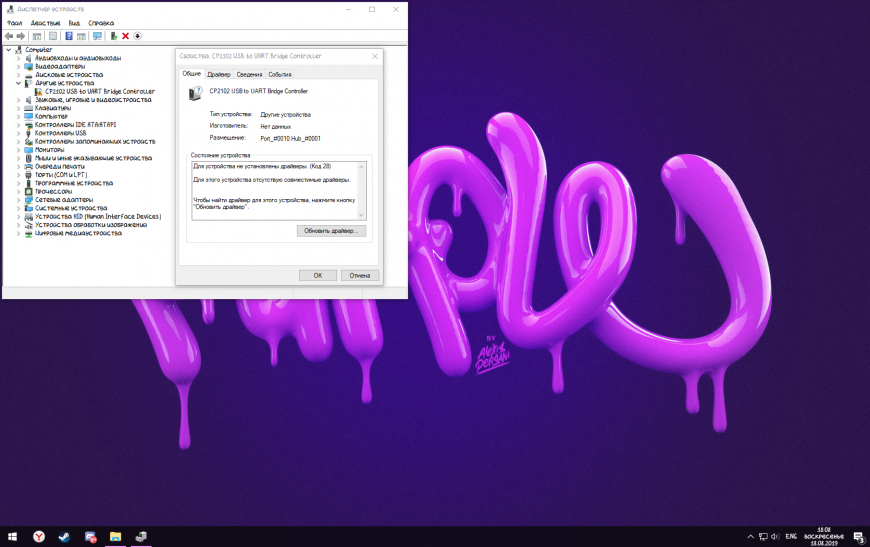
Task: Select the Системные устройства row
Action: [71, 208]
